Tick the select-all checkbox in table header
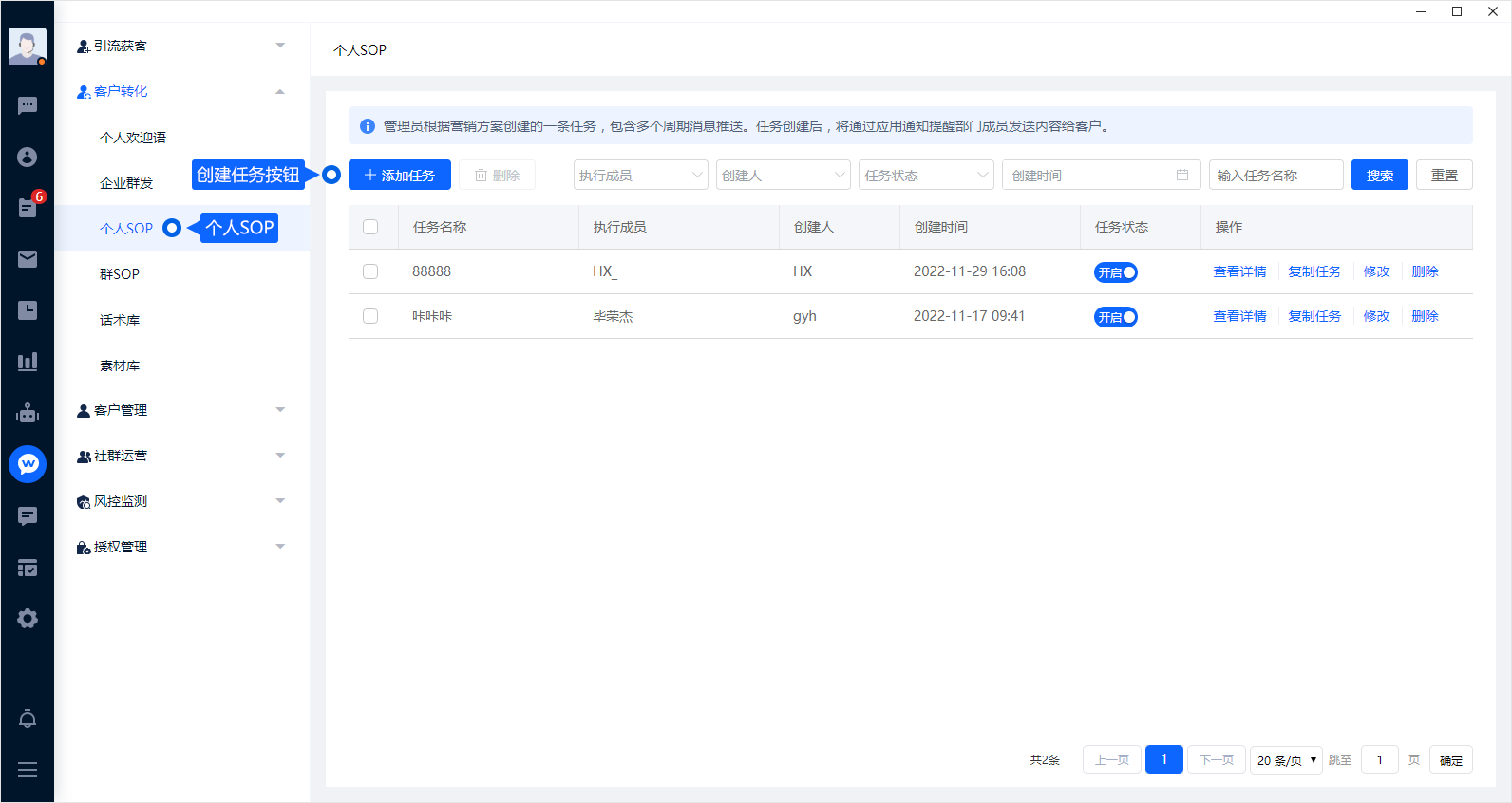This screenshot has width=1512, height=803. pyautogui.click(x=370, y=227)
